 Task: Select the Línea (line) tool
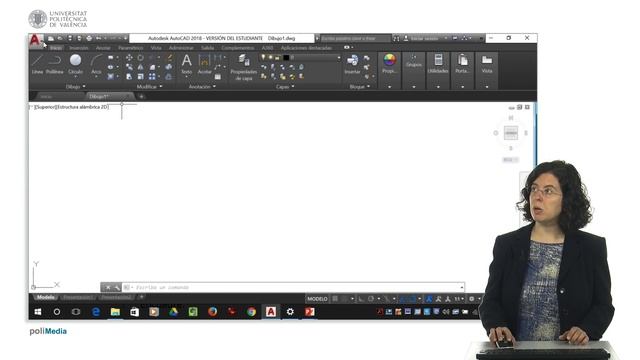point(37,64)
